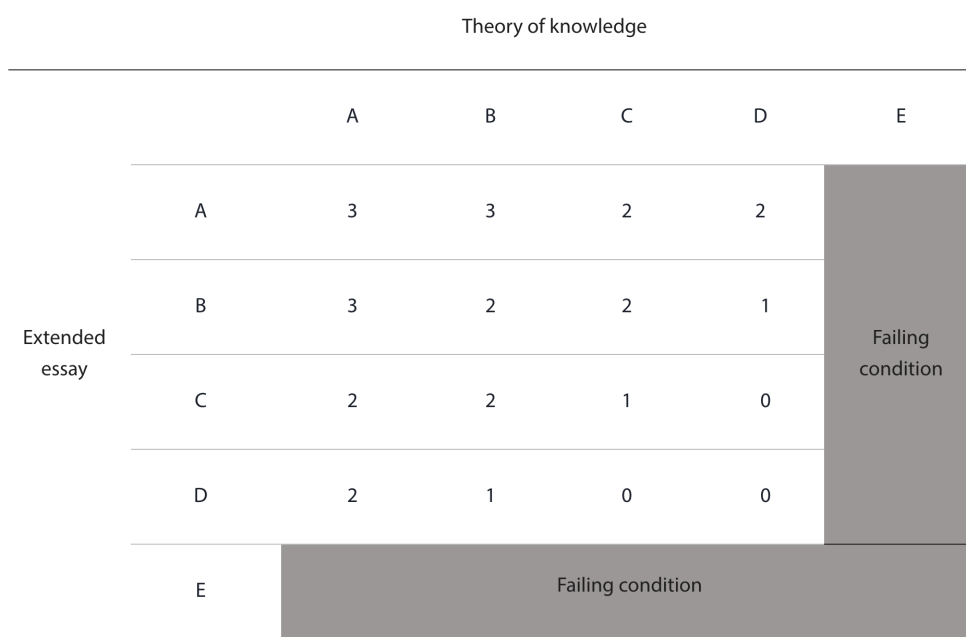The height and width of the screenshot is (637, 966).
Task: Click row header D on left
Action: 200,495
